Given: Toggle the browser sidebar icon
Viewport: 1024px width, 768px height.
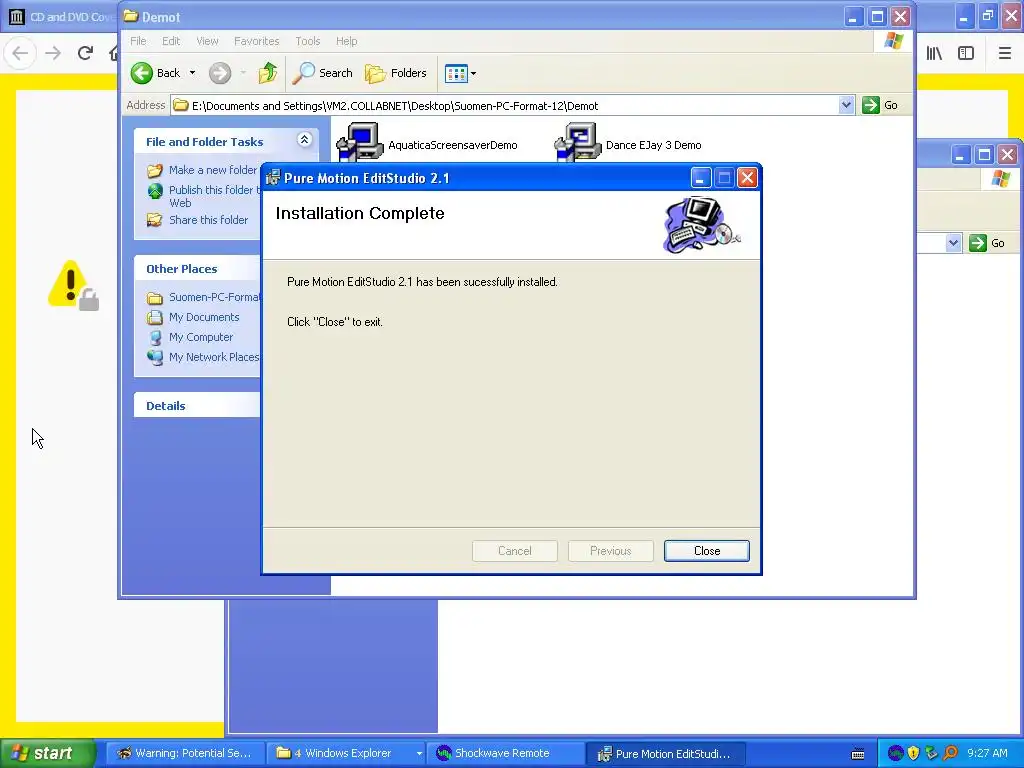Looking at the screenshot, I should pos(966,54).
